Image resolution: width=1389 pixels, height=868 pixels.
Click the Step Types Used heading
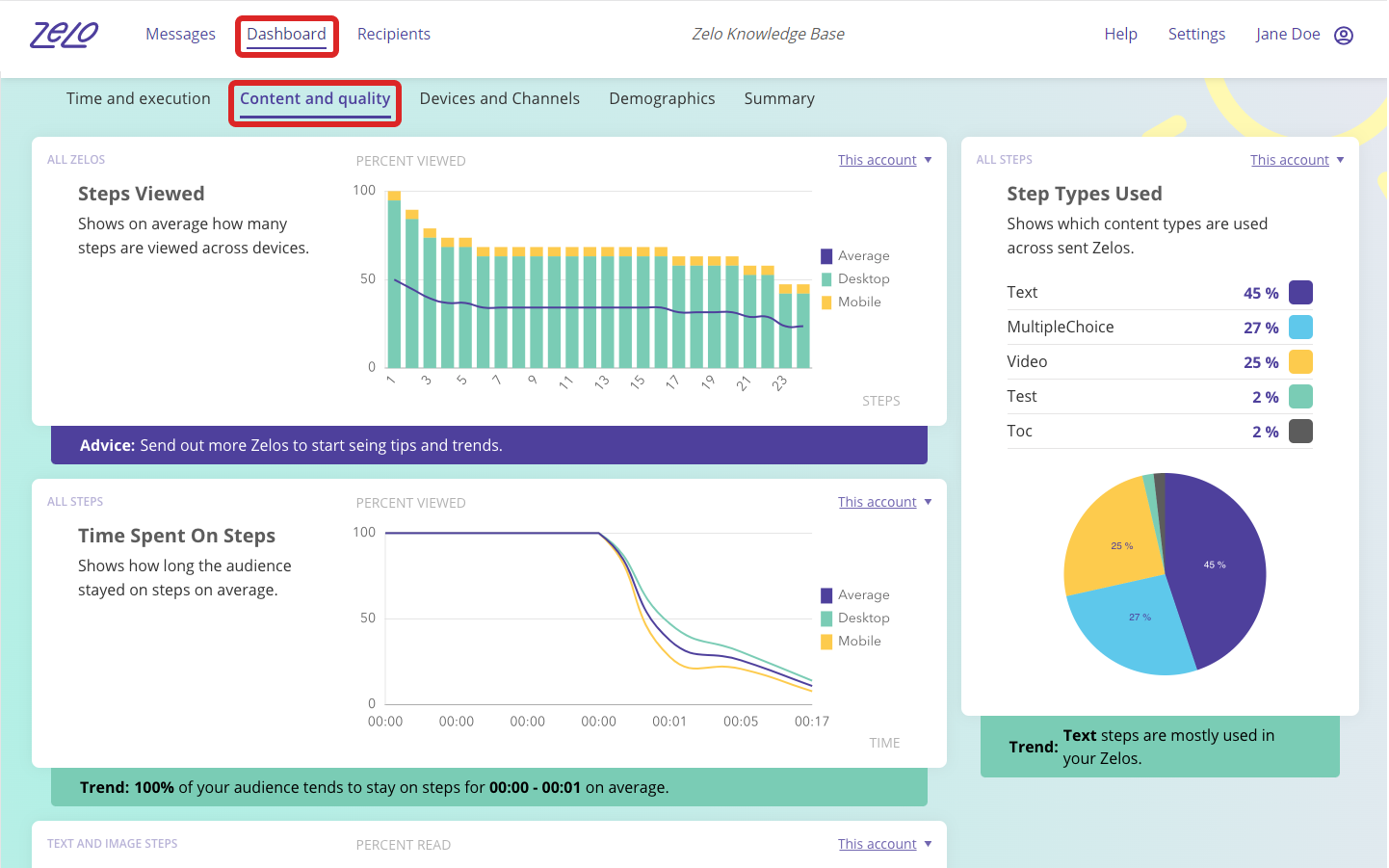click(x=1085, y=194)
